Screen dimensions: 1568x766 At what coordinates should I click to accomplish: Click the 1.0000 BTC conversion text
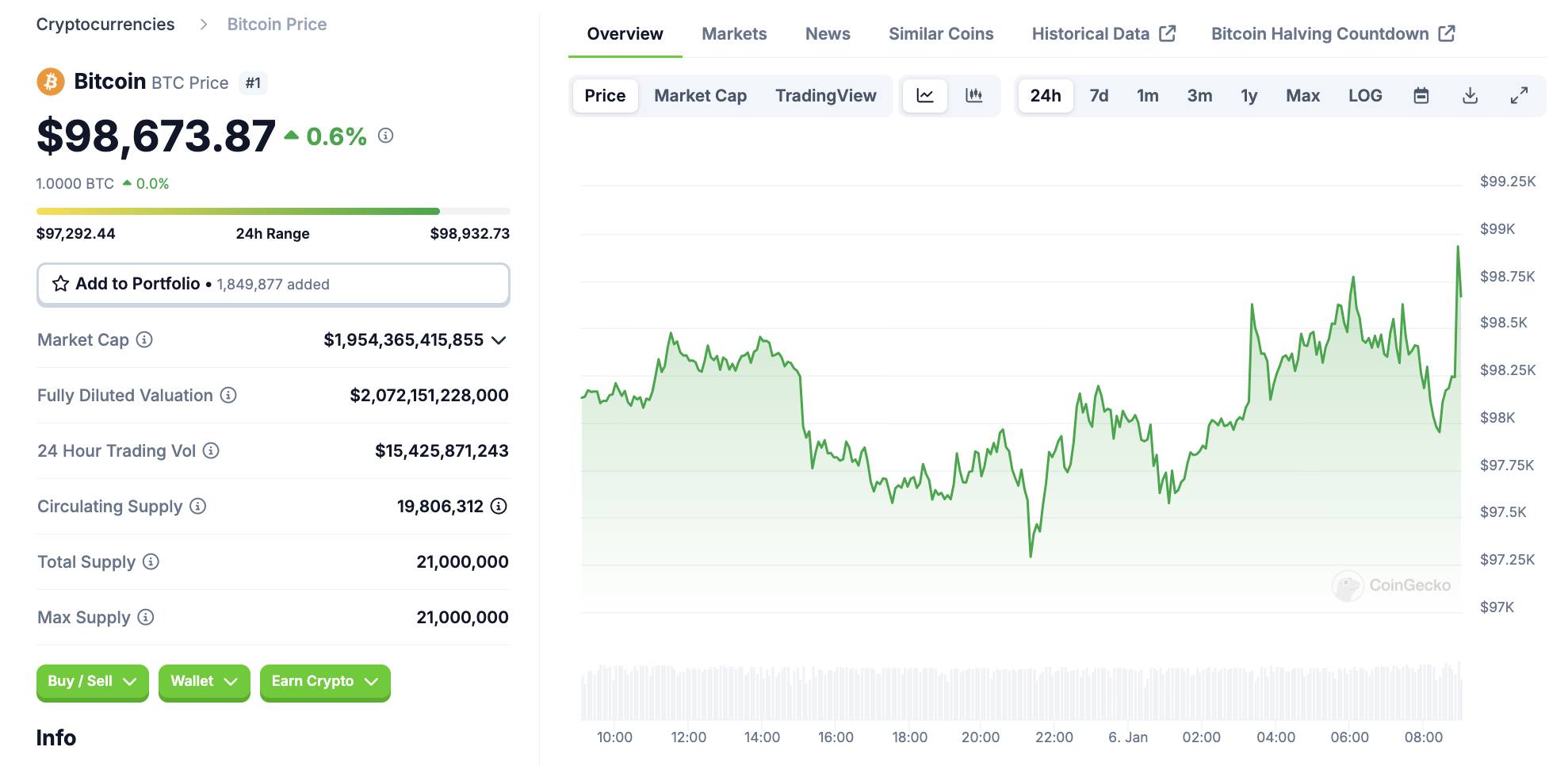(x=75, y=184)
